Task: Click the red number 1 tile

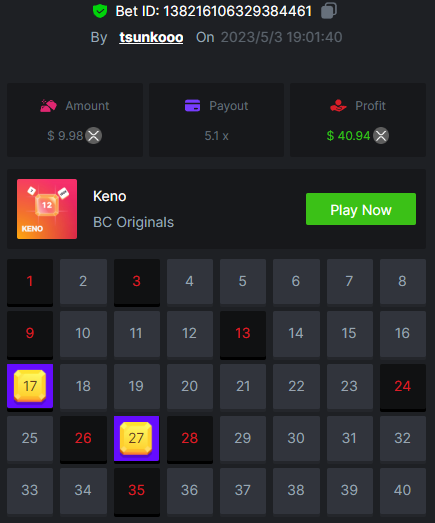Action: pyautogui.click(x=30, y=282)
